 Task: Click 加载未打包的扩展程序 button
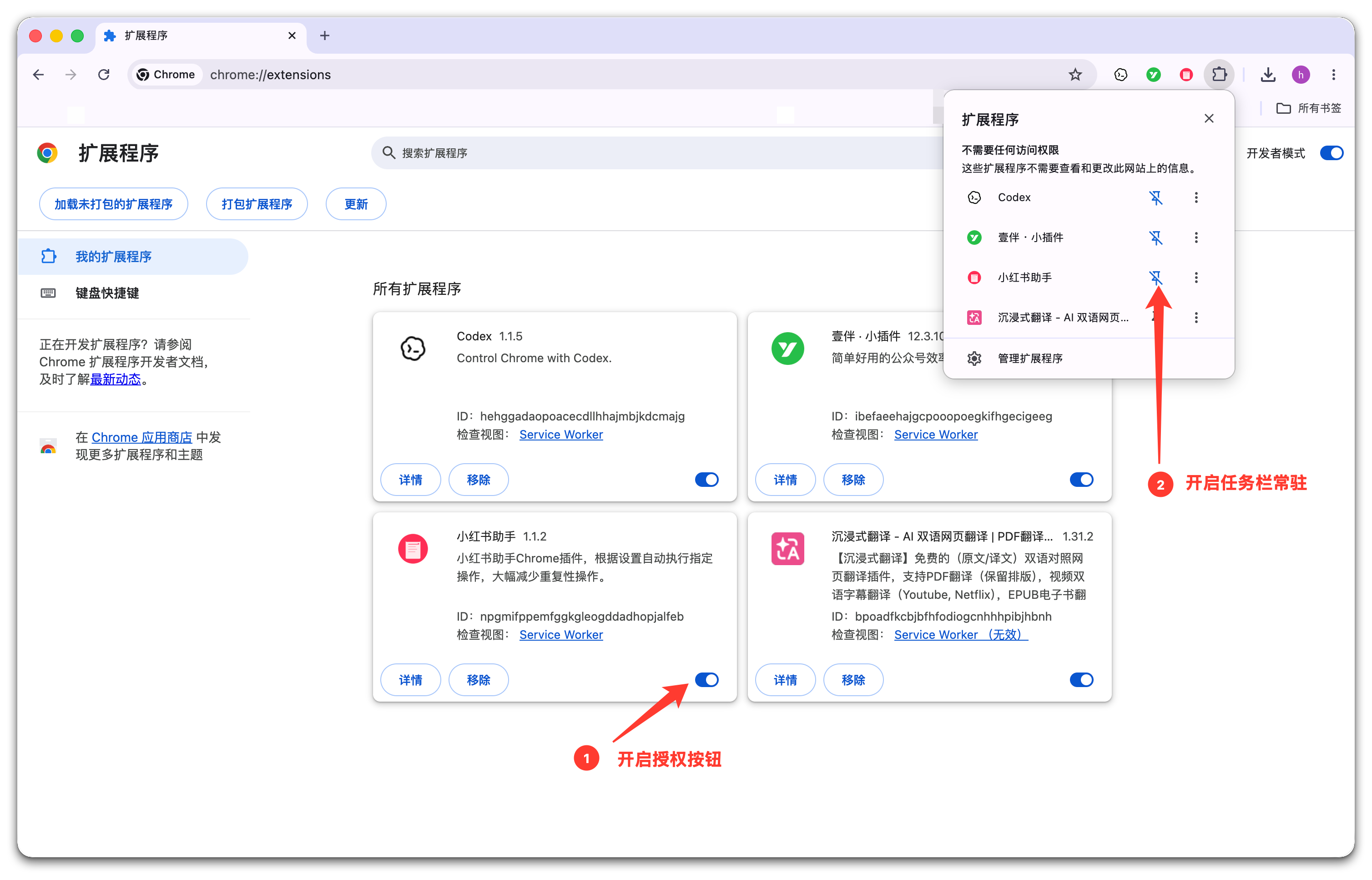(113, 204)
